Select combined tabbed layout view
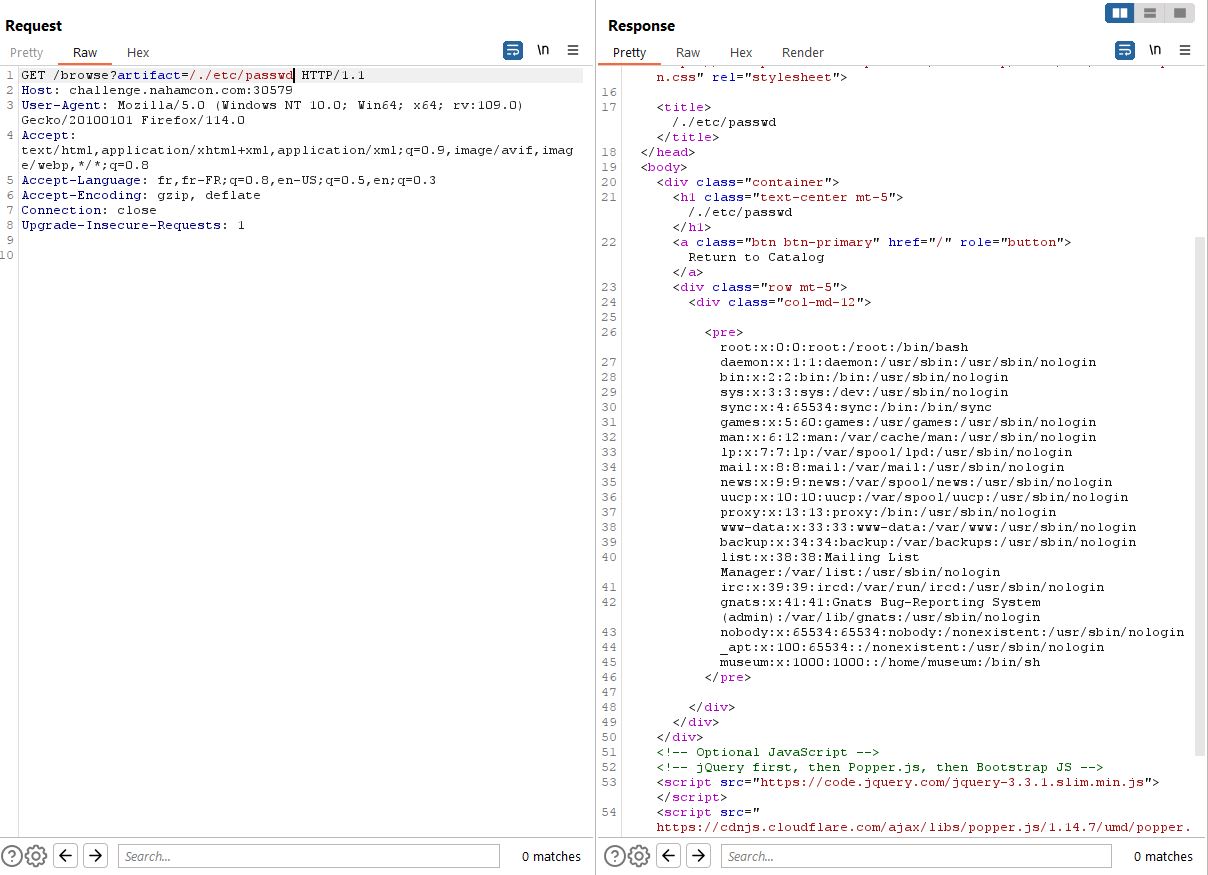Viewport: 1208px width, 875px height. click(1180, 13)
